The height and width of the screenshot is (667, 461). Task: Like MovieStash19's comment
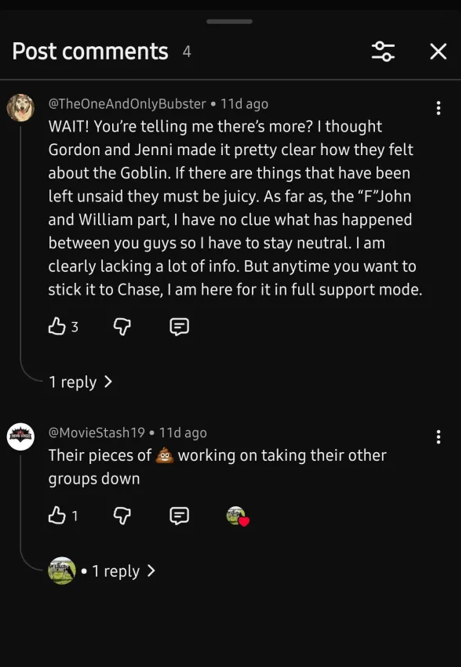point(57,516)
